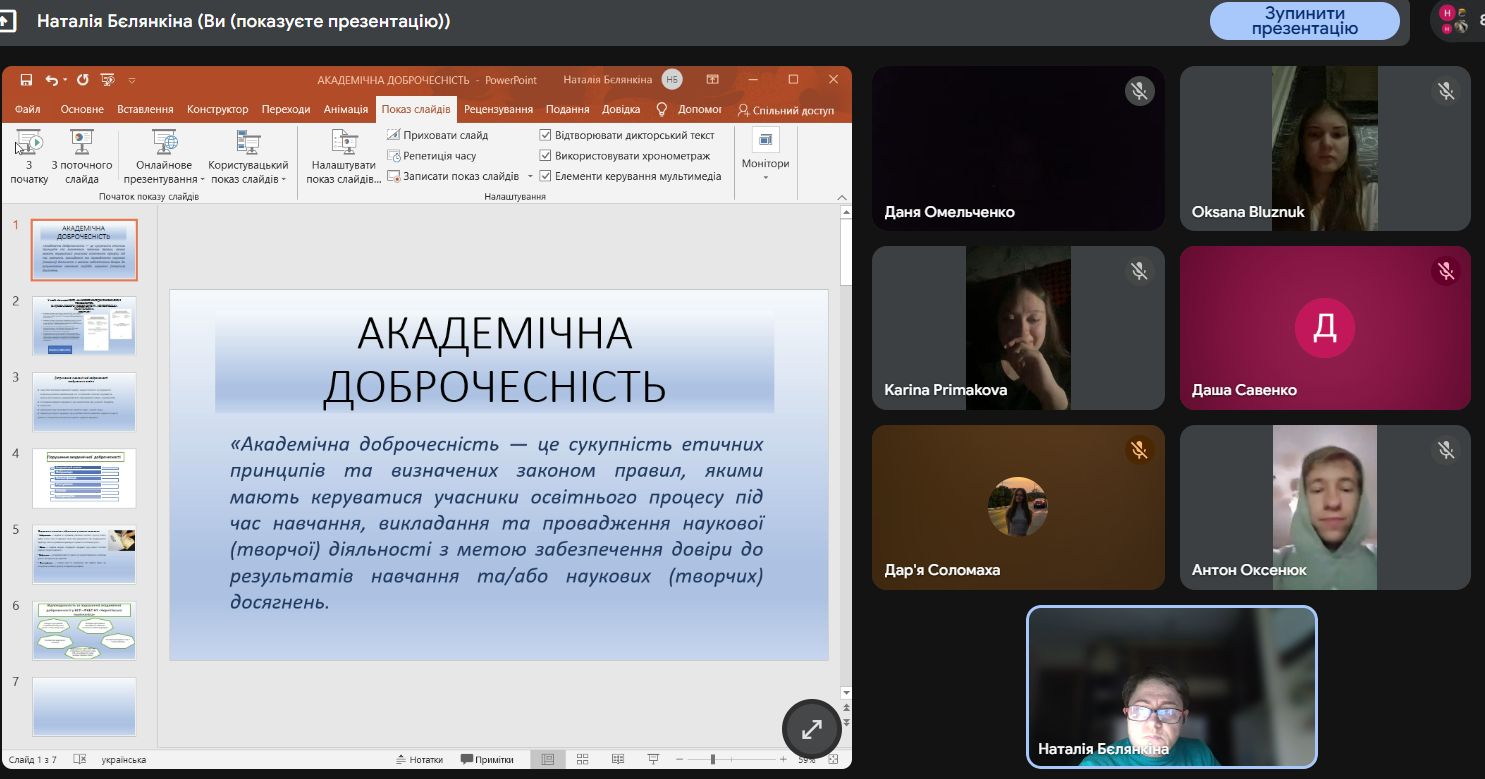Screen dimensions: 1485x779
Task: Click the Save icon in title bar
Action: click(x=26, y=80)
